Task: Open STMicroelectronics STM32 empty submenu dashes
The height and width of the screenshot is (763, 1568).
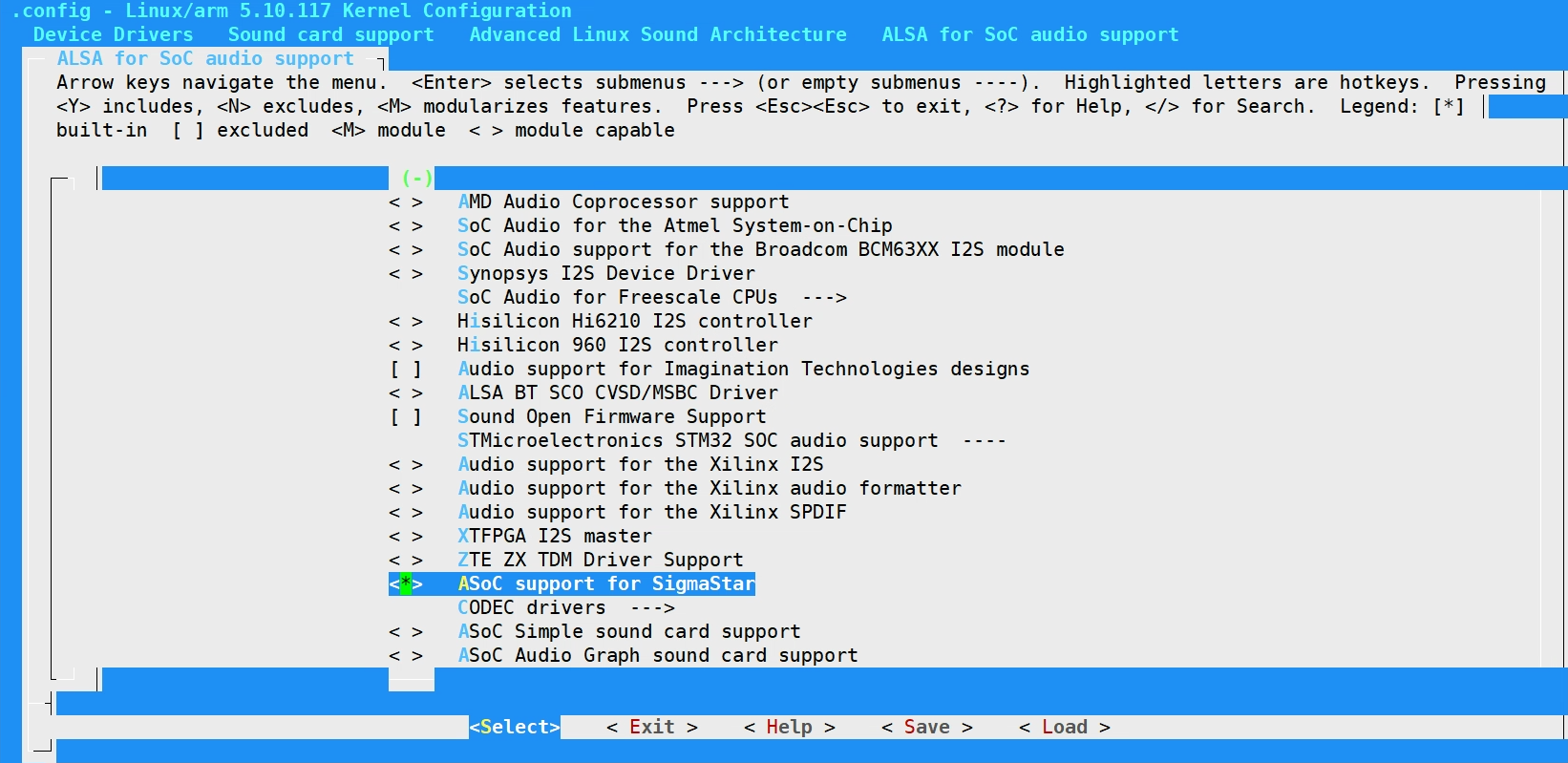Action: tap(985, 440)
